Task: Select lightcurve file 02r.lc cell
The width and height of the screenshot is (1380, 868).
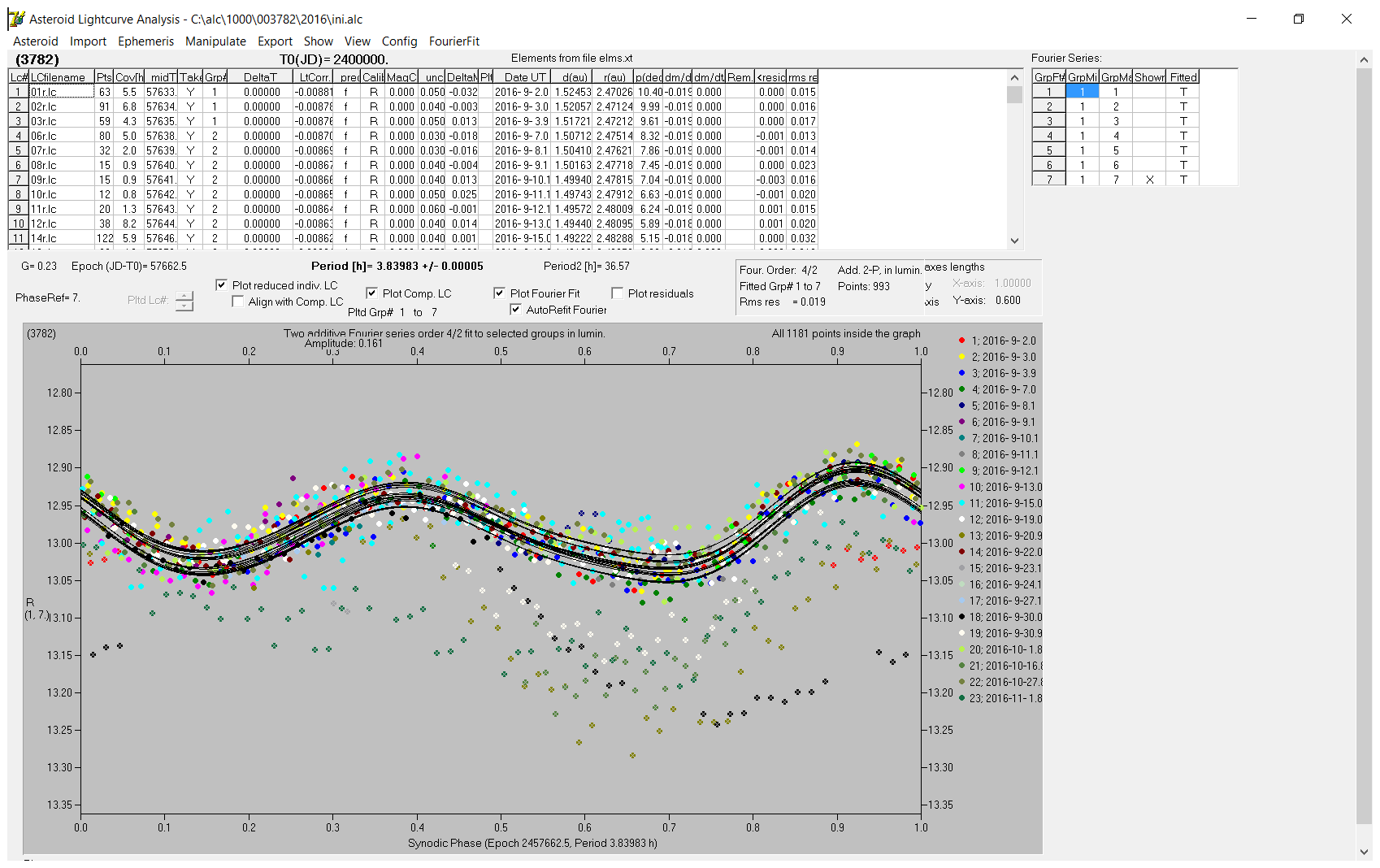Action: click(62, 106)
